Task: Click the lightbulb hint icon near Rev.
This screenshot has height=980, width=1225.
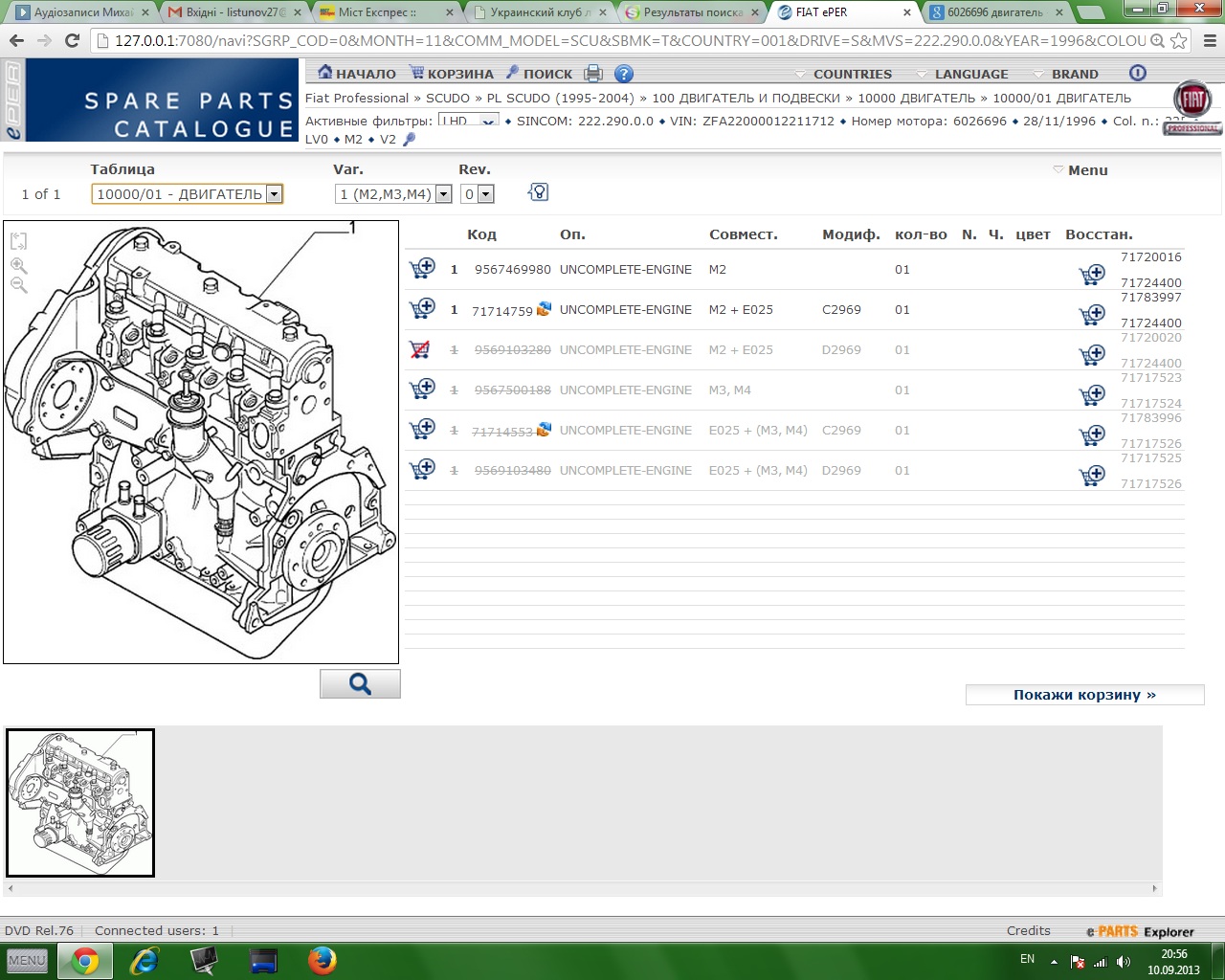Action: (x=538, y=193)
